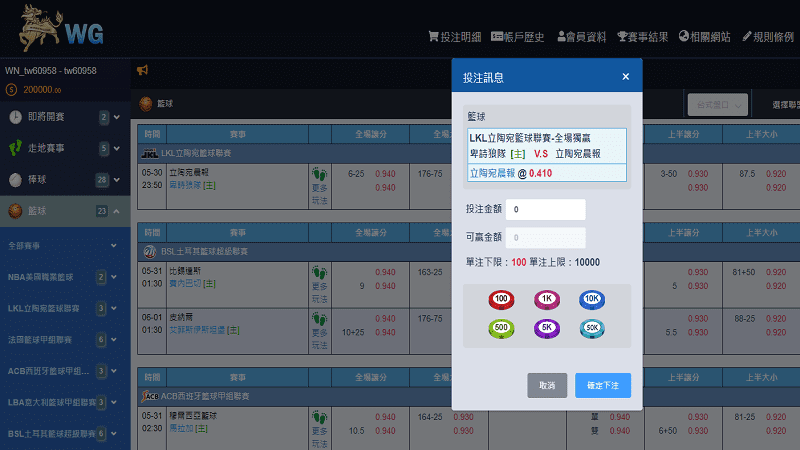
Task: Click 立陶宛晨報 selection in bet slip
Action: 492,173
